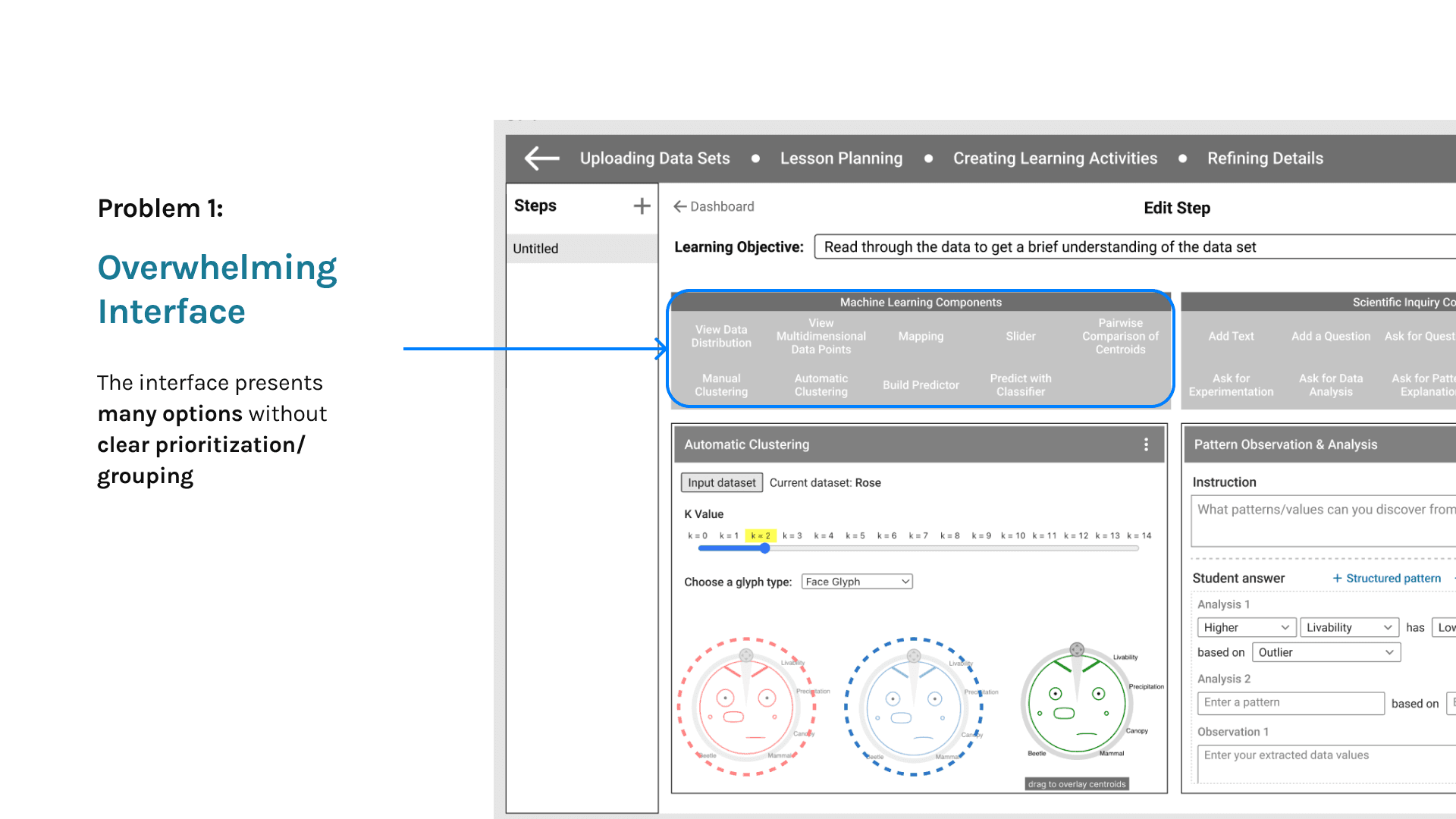This screenshot has height=819, width=1456.
Task: Open the Face Glyph type dropdown
Action: (857, 582)
